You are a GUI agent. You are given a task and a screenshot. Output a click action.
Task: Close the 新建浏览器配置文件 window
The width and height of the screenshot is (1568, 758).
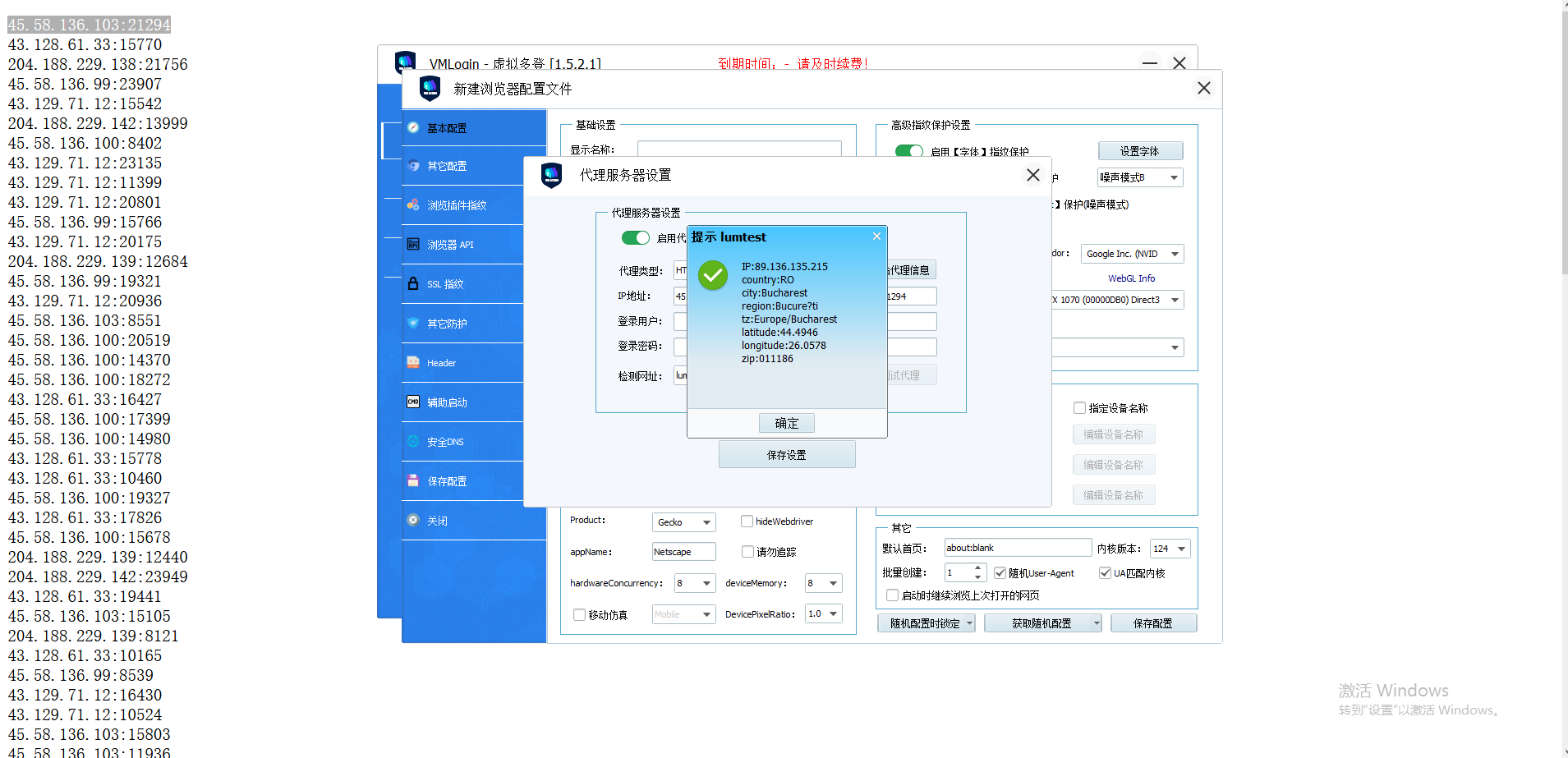1204,88
